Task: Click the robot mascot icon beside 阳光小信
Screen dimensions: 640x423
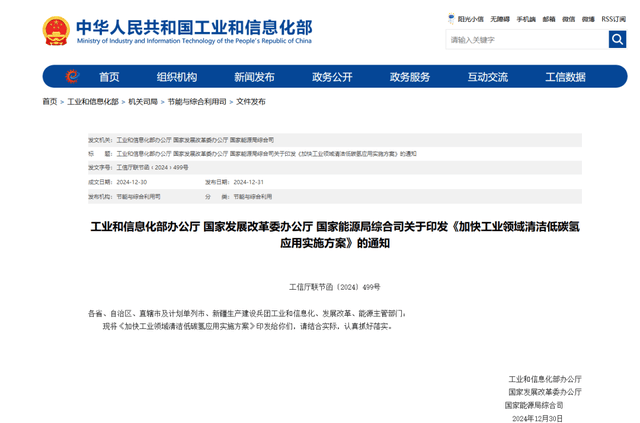Action: 451,18
